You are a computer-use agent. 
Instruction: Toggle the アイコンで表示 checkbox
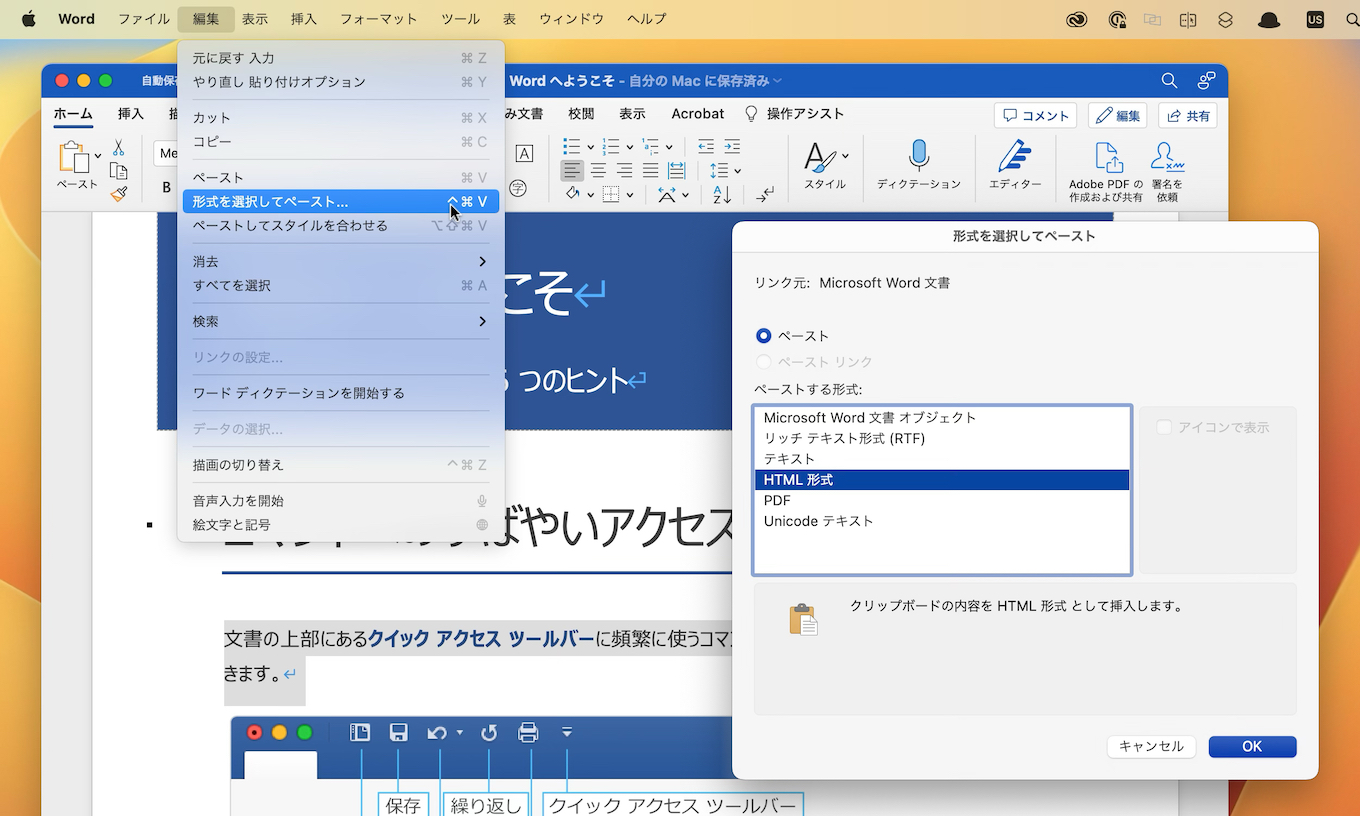[1164, 427]
